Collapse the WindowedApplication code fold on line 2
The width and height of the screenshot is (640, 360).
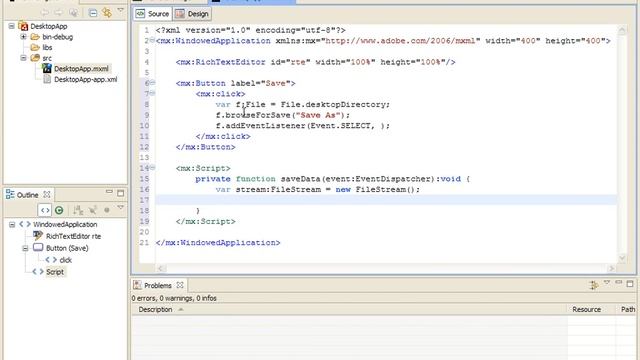[152, 40]
